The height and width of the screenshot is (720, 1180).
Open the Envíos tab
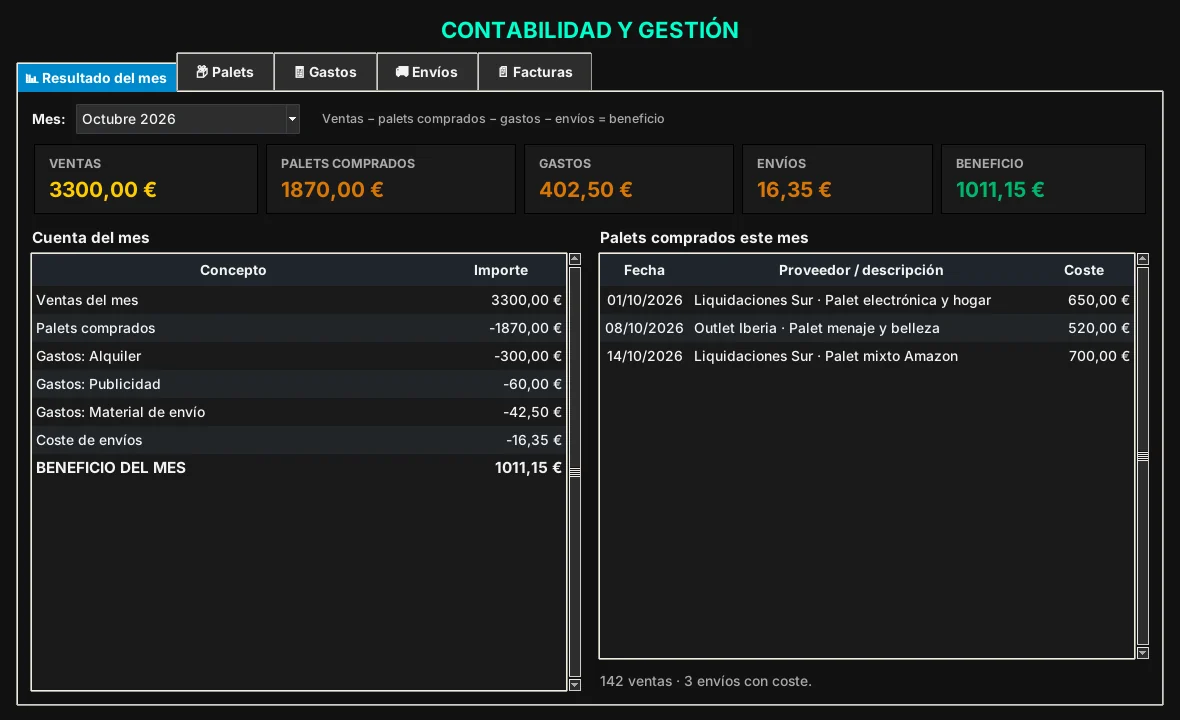tap(427, 72)
